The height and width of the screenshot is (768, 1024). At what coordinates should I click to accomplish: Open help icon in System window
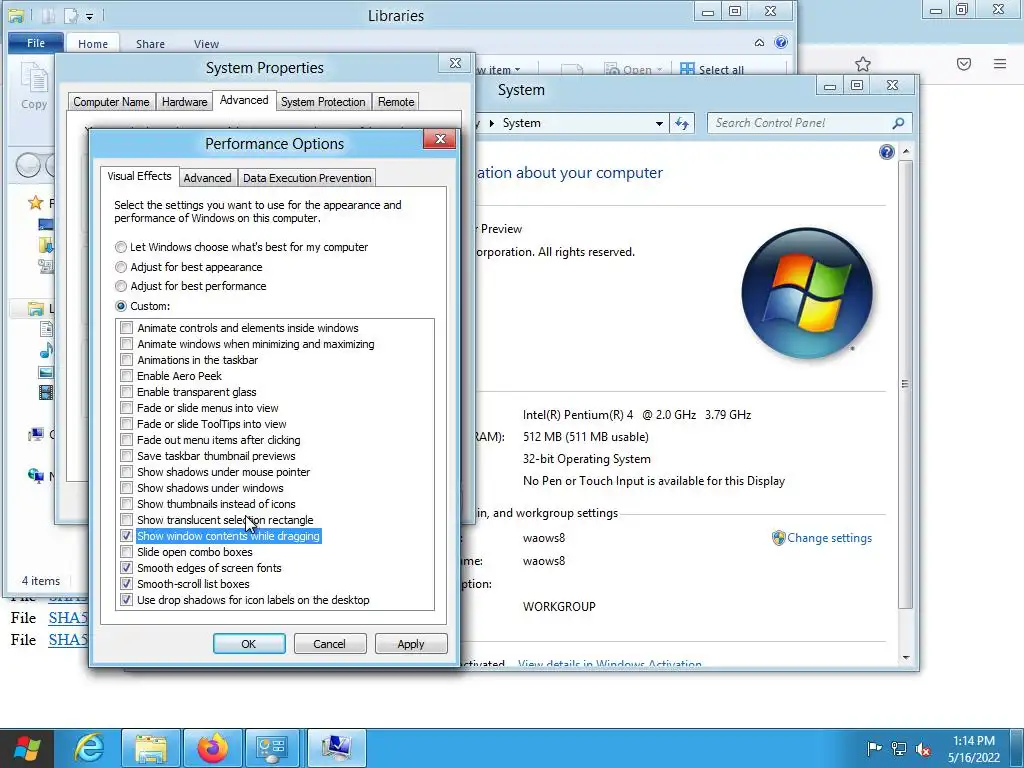[886, 152]
